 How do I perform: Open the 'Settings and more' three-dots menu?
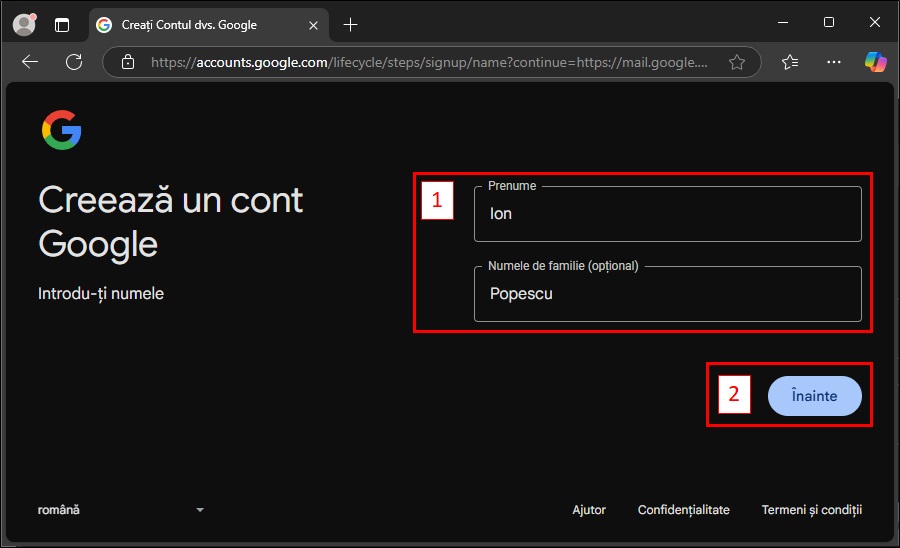coord(834,62)
